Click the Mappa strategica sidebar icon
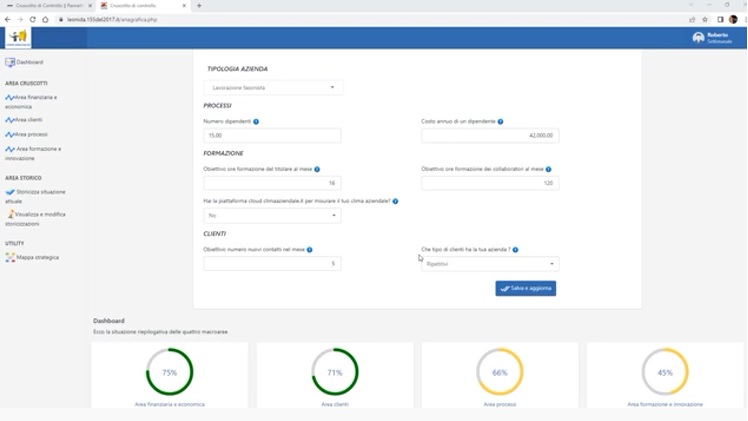 [10, 257]
